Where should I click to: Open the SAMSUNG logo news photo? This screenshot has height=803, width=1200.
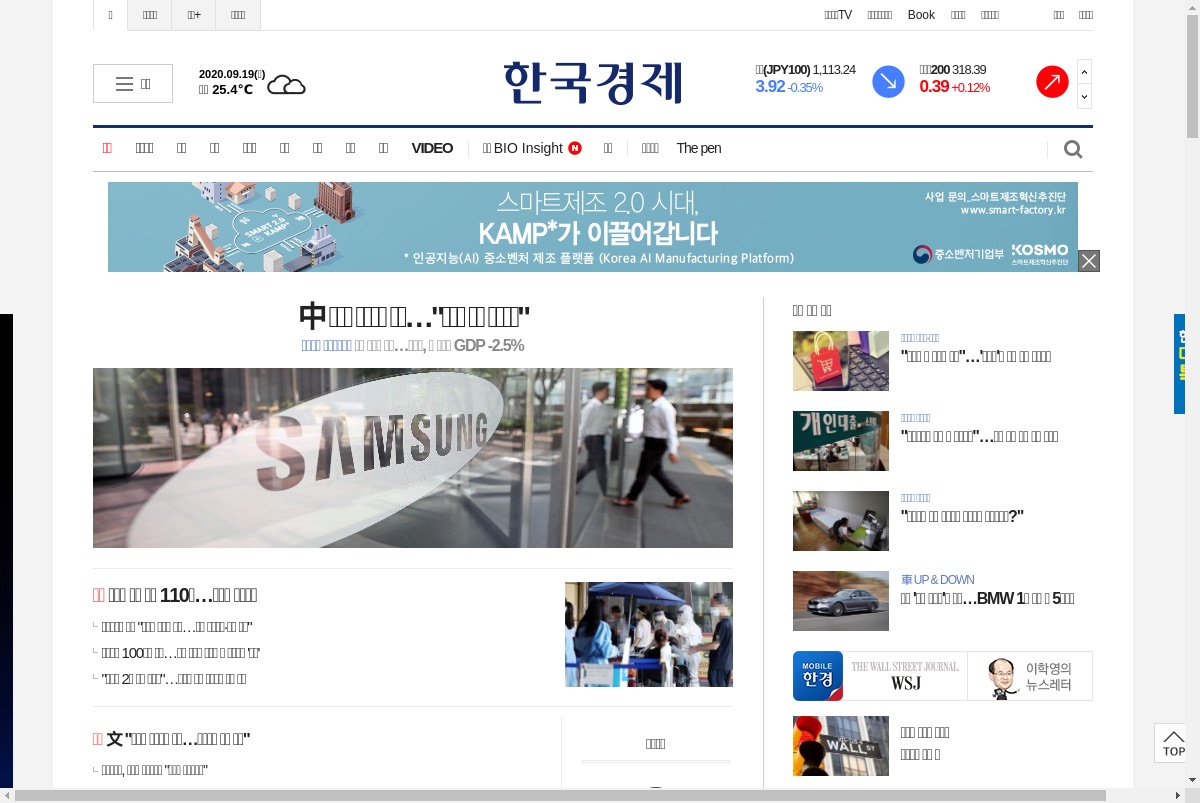(413, 458)
